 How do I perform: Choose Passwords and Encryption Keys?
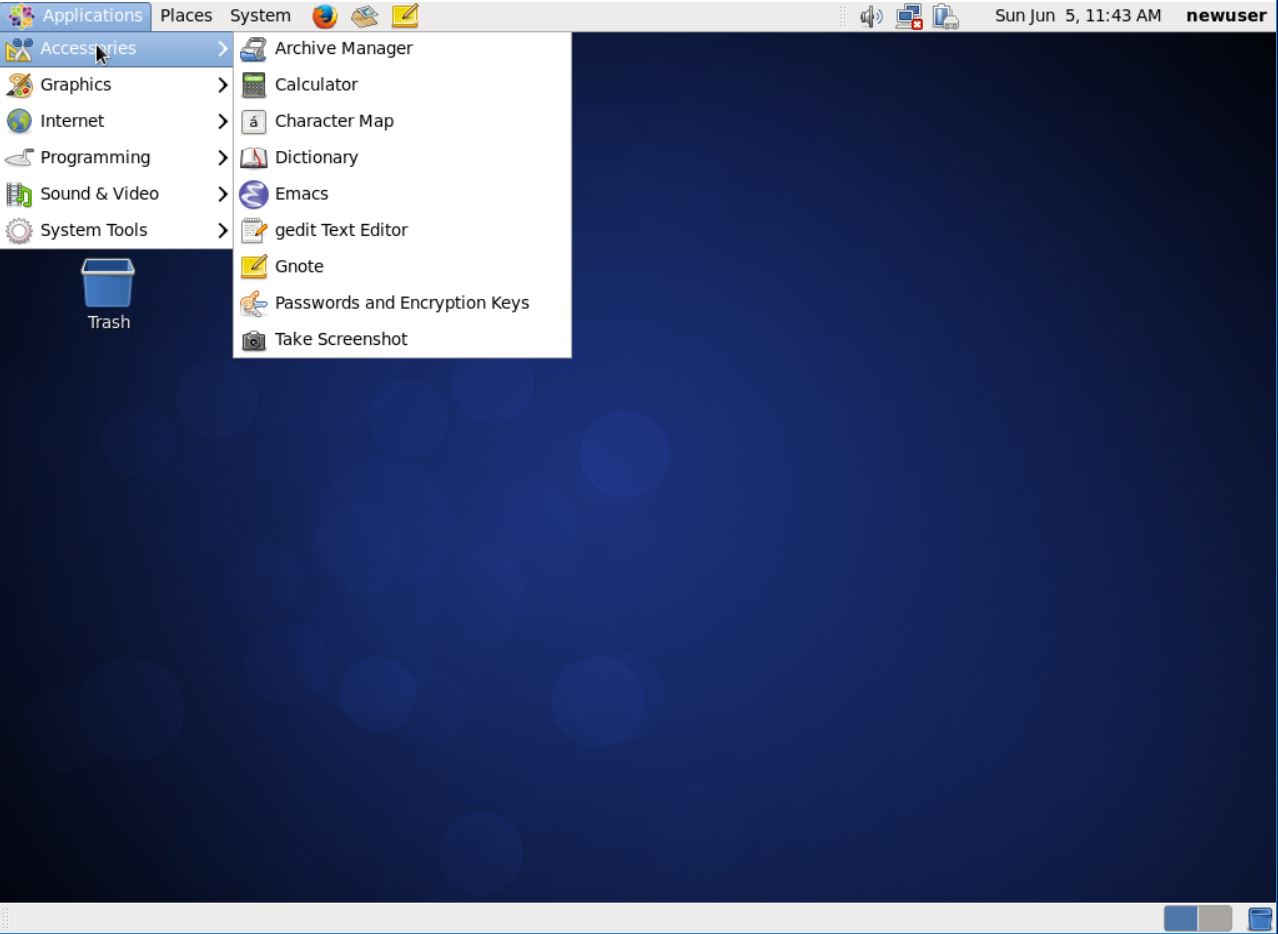(402, 303)
